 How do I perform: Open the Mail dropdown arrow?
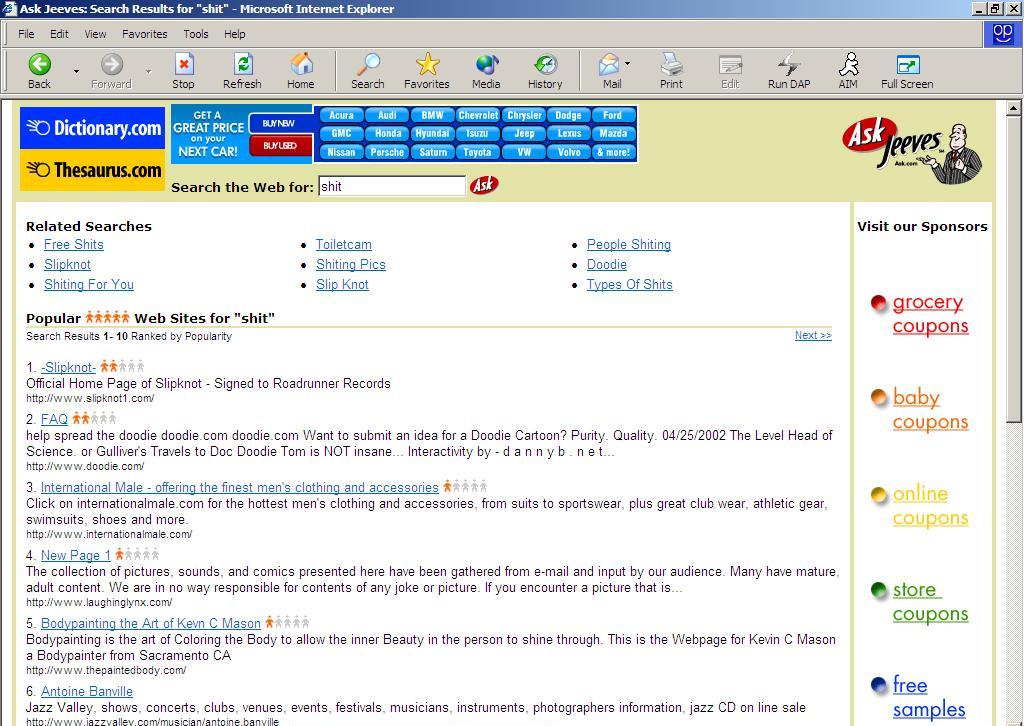[x=628, y=64]
